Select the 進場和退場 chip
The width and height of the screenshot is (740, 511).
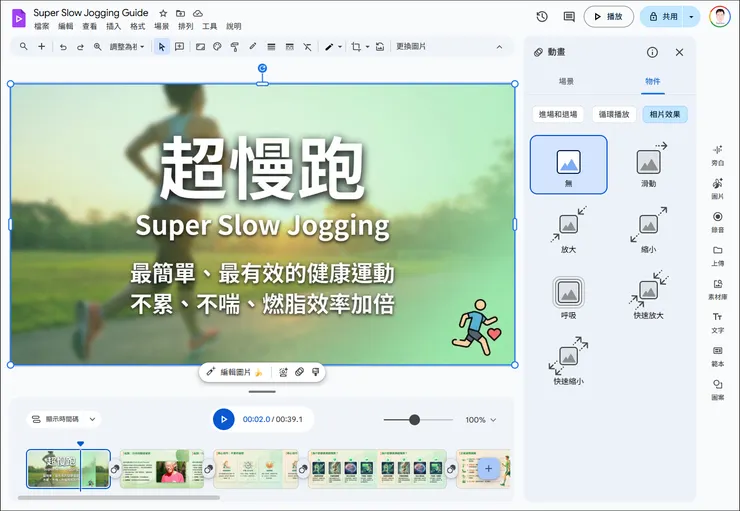pos(558,114)
